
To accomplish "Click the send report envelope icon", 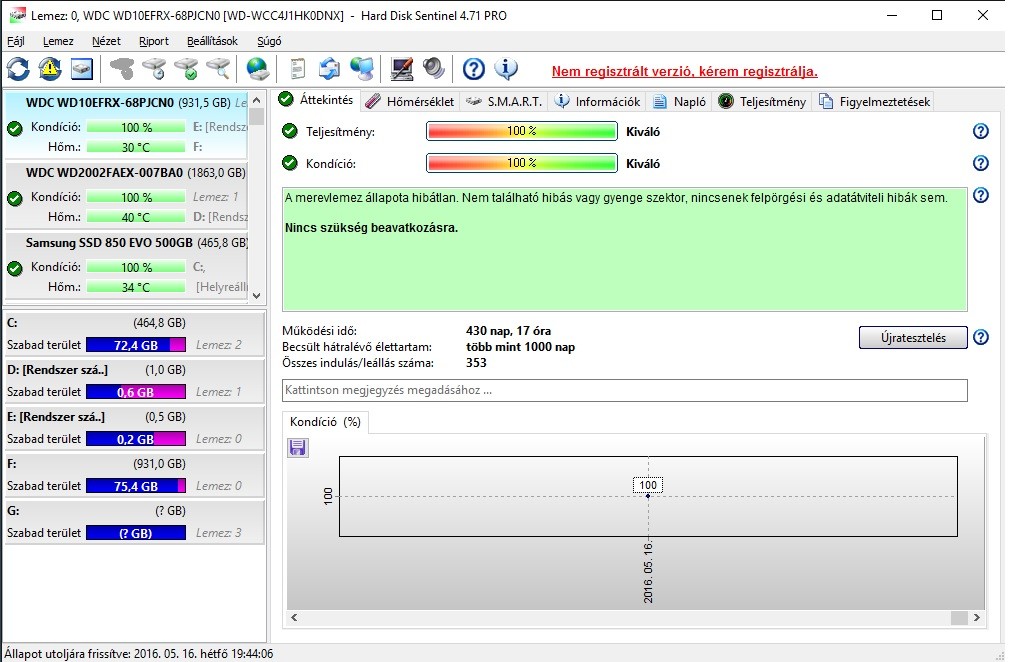I will click(x=329, y=69).
